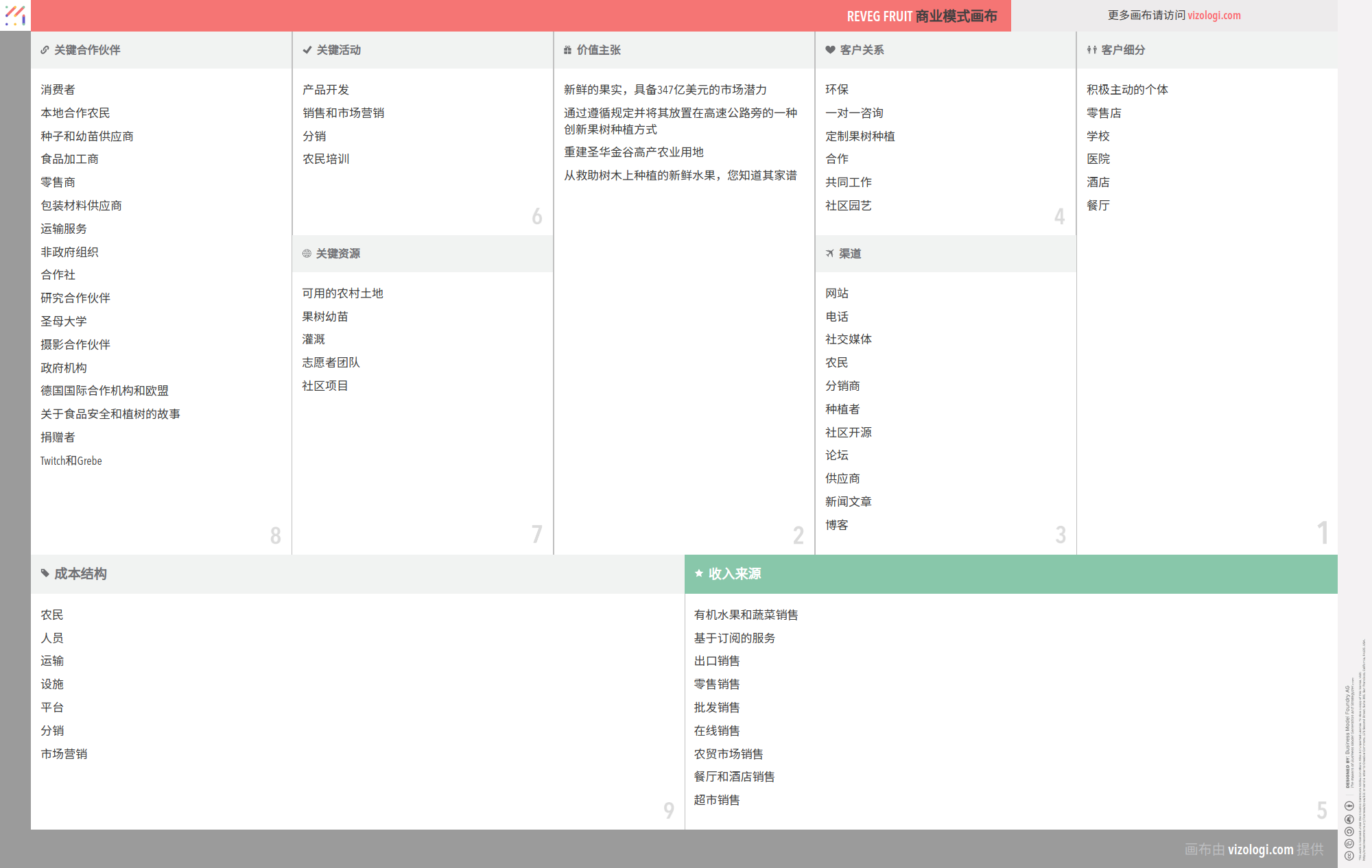This screenshot has width=1372, height=868.
Task: Click the share-alike circular arrow icon bottom right
Action: 1349,832
